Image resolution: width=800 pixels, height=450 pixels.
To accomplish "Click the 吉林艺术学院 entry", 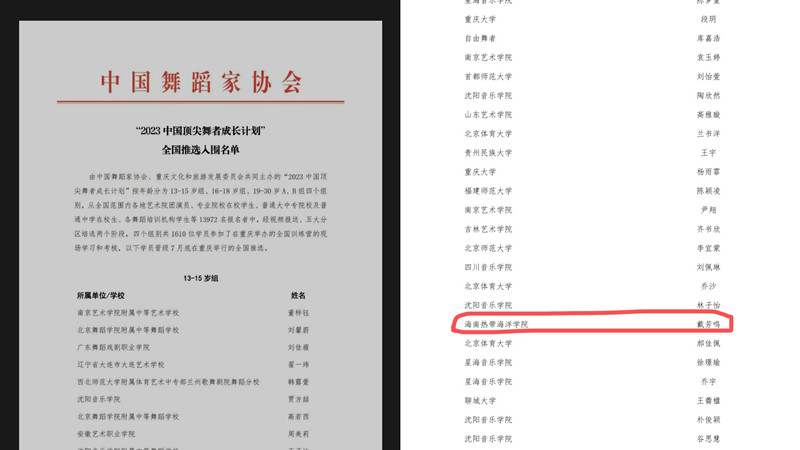I will pyautogui.click(x=488, y=229).
